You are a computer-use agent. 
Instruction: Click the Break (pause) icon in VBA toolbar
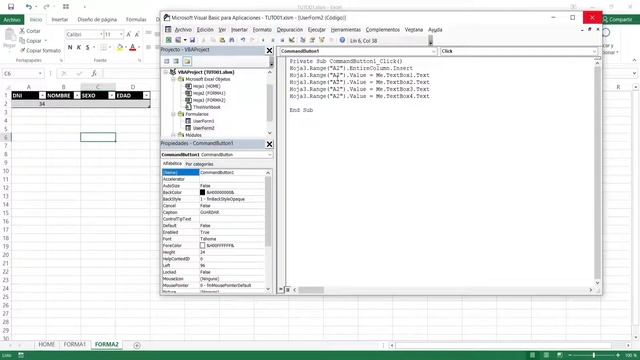[x=273, y=40]
